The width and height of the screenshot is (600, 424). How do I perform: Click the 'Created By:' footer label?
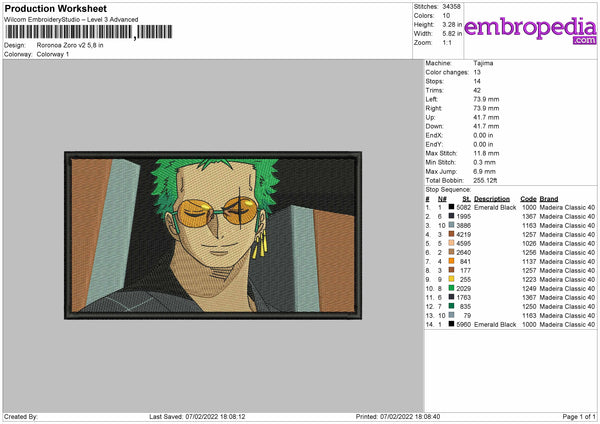pyautogui.click(x=21, y=417)
